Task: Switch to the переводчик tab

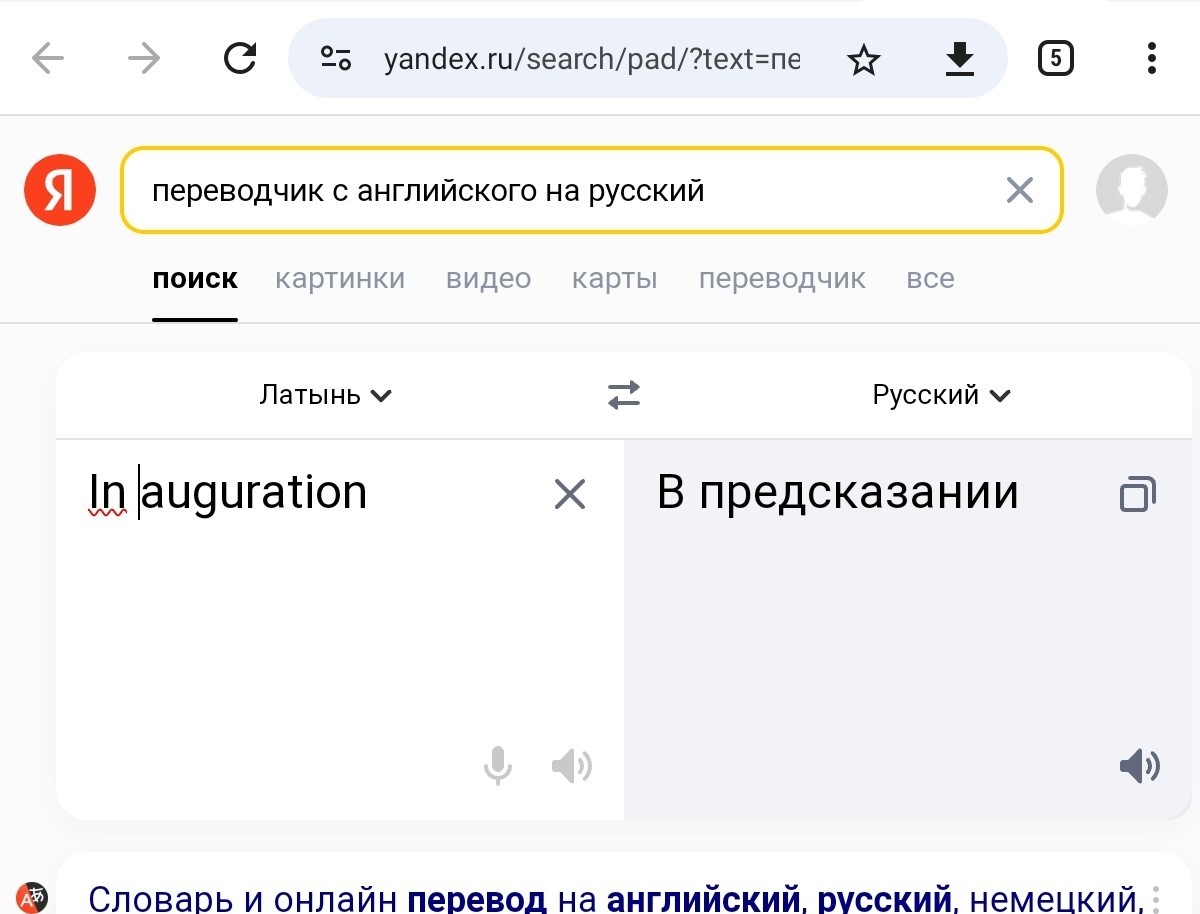Action: tap(782, 279)
